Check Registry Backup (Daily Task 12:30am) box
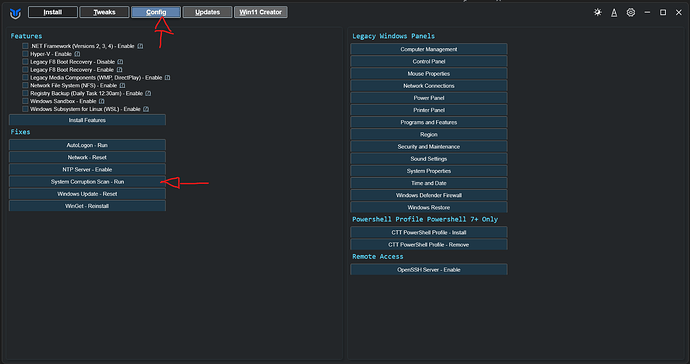The height and width of the screenshot is (364, 690). 25,93
